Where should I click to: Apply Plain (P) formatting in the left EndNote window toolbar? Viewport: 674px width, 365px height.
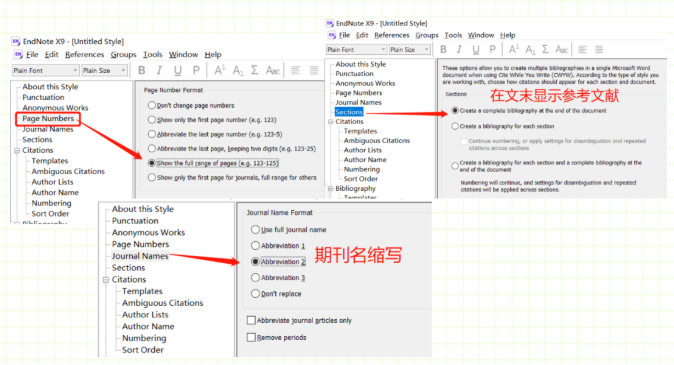tap(196, 70)
